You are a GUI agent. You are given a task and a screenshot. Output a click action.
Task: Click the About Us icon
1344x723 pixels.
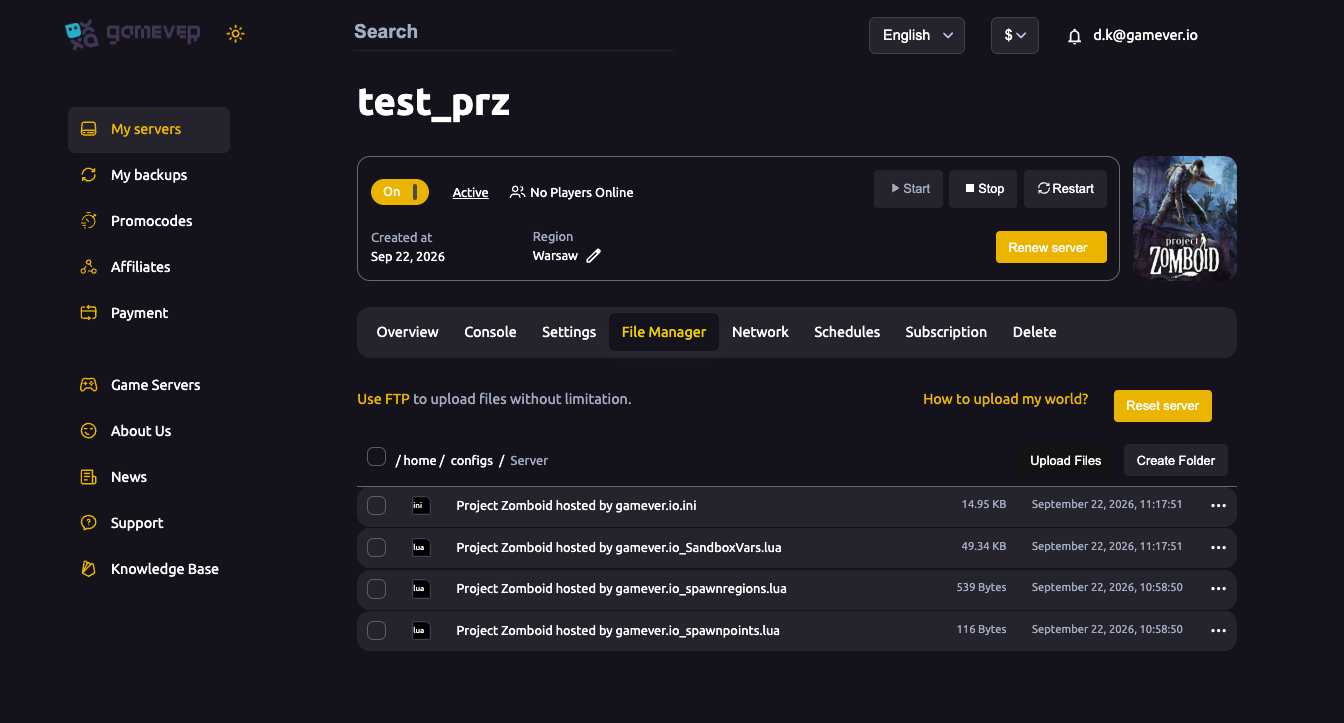tap(89, 431)
